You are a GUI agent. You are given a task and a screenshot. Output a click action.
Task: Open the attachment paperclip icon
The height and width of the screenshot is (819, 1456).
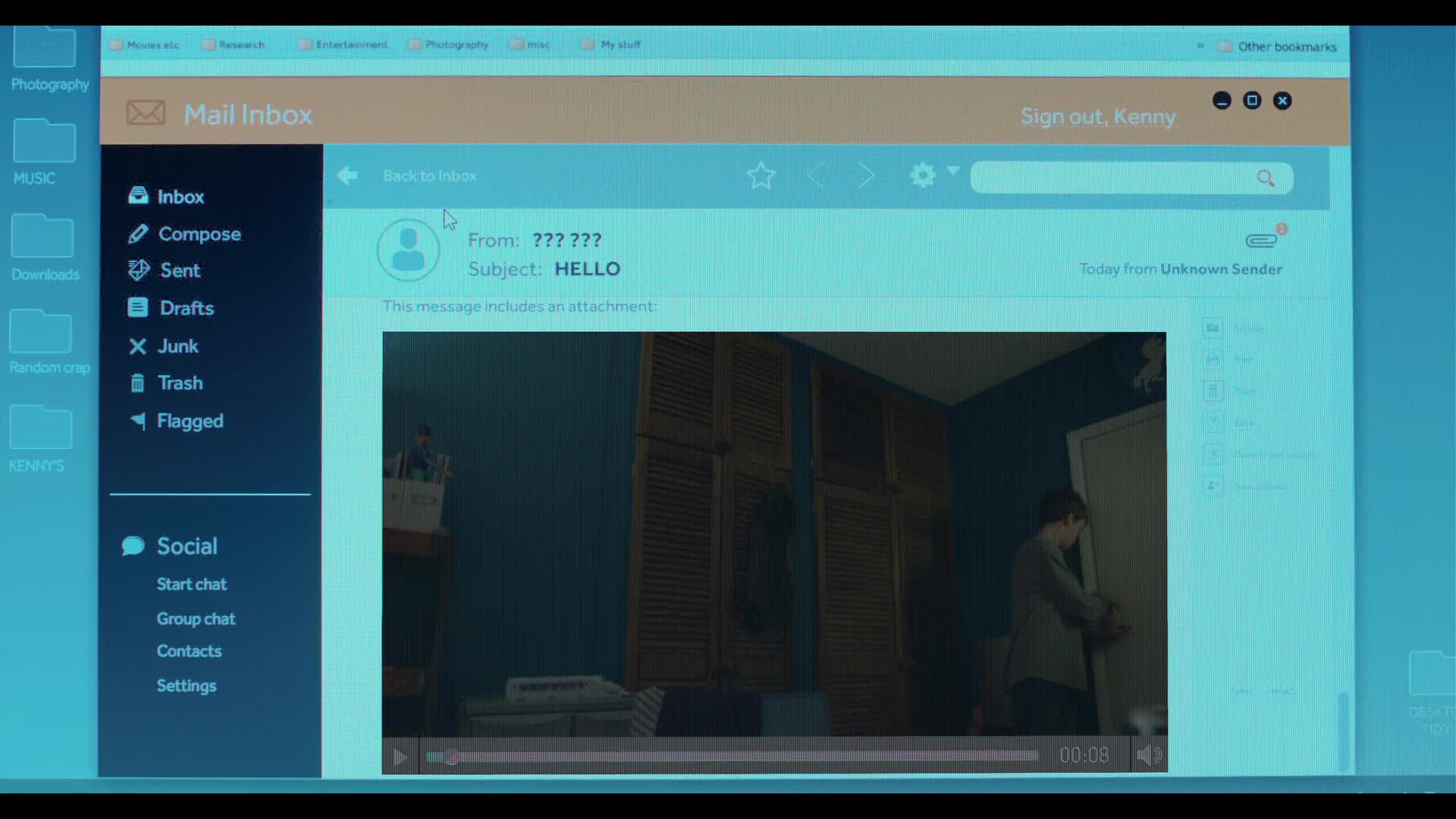pyautogui.click(x=1262, y=240)
